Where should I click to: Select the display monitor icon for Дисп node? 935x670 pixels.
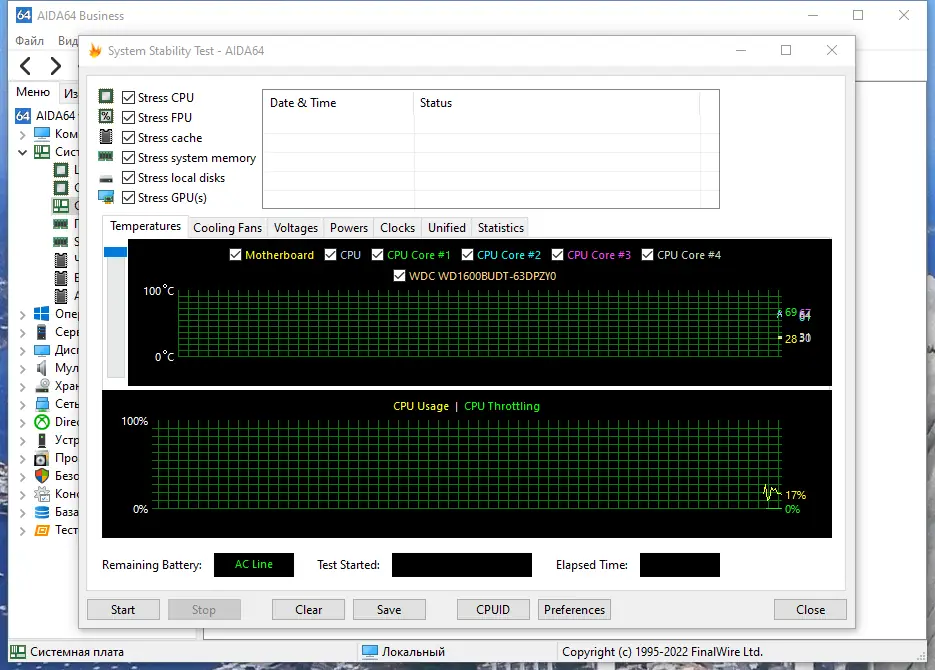coord(42,350)
